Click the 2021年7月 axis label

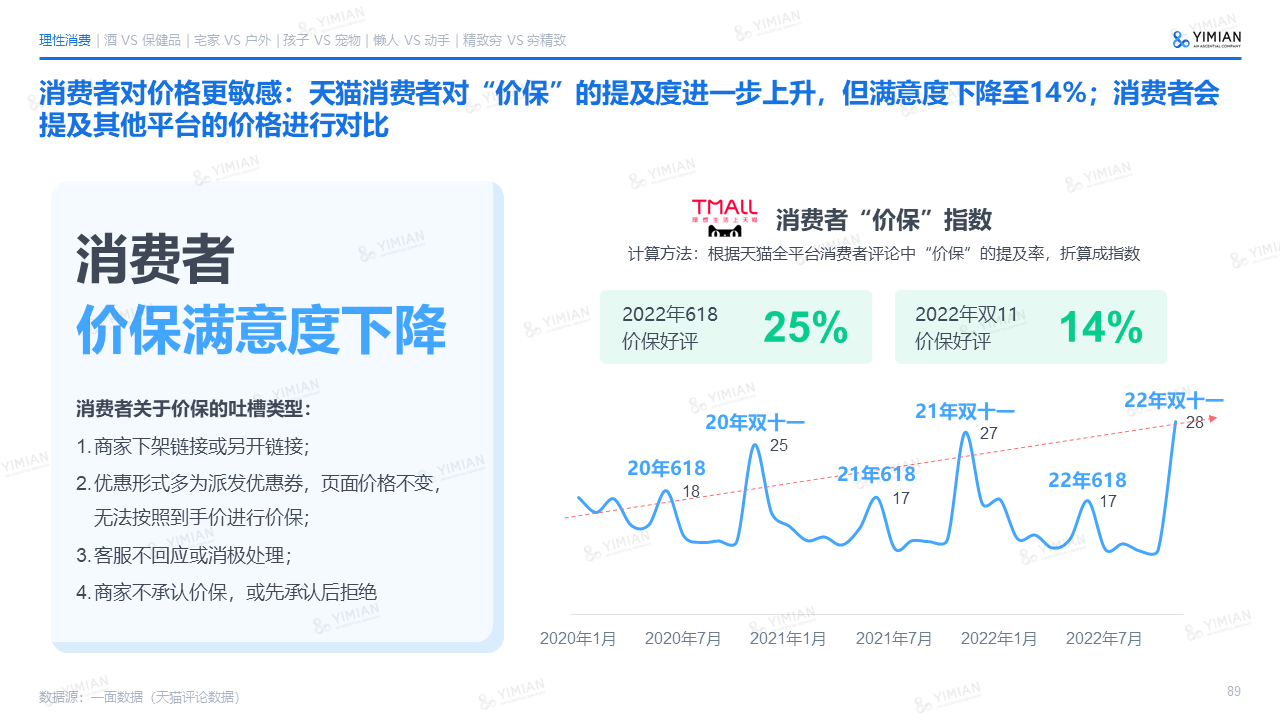[894, 638]
